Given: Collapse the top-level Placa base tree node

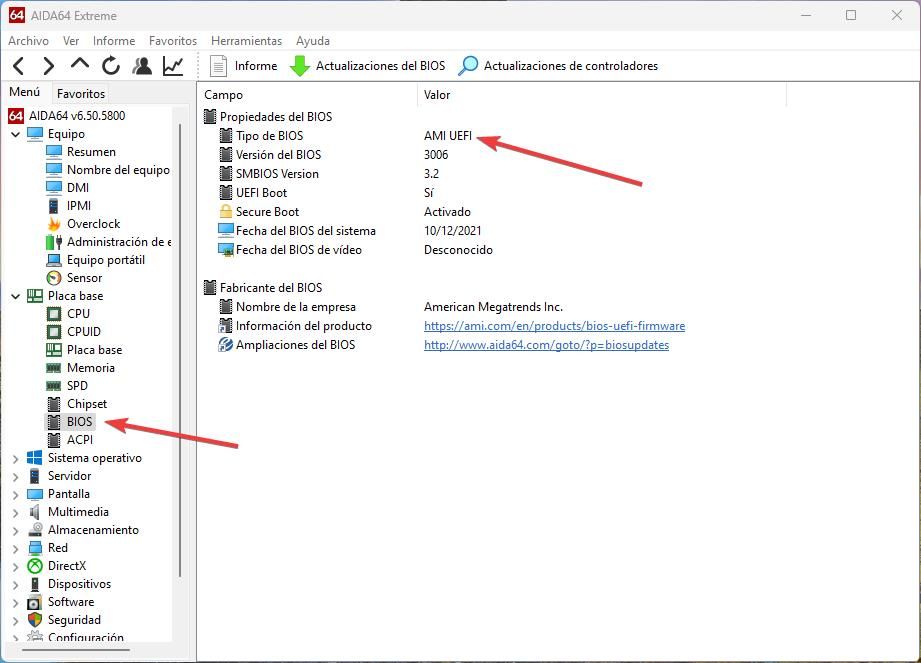Looking at the screenshot, I should tap(16, 296).
